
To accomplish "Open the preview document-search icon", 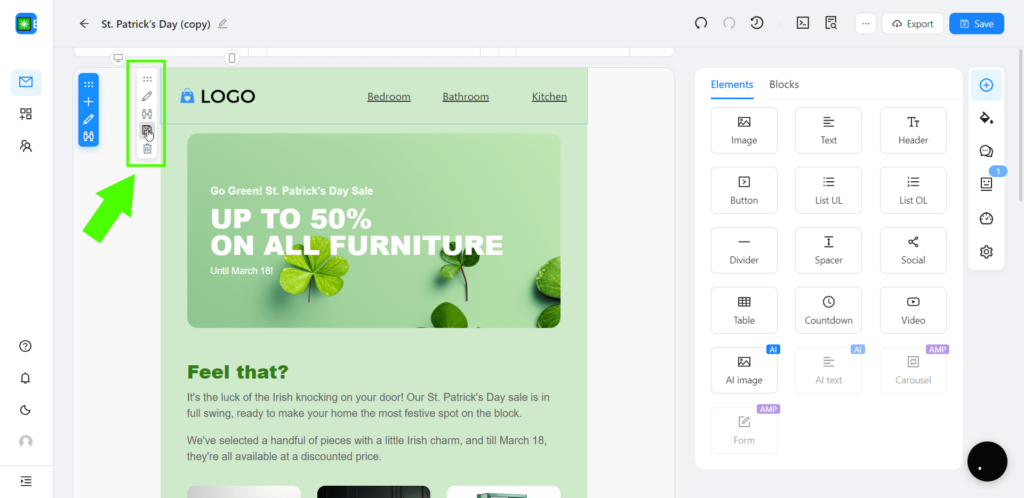I will (x=831, y=23).
